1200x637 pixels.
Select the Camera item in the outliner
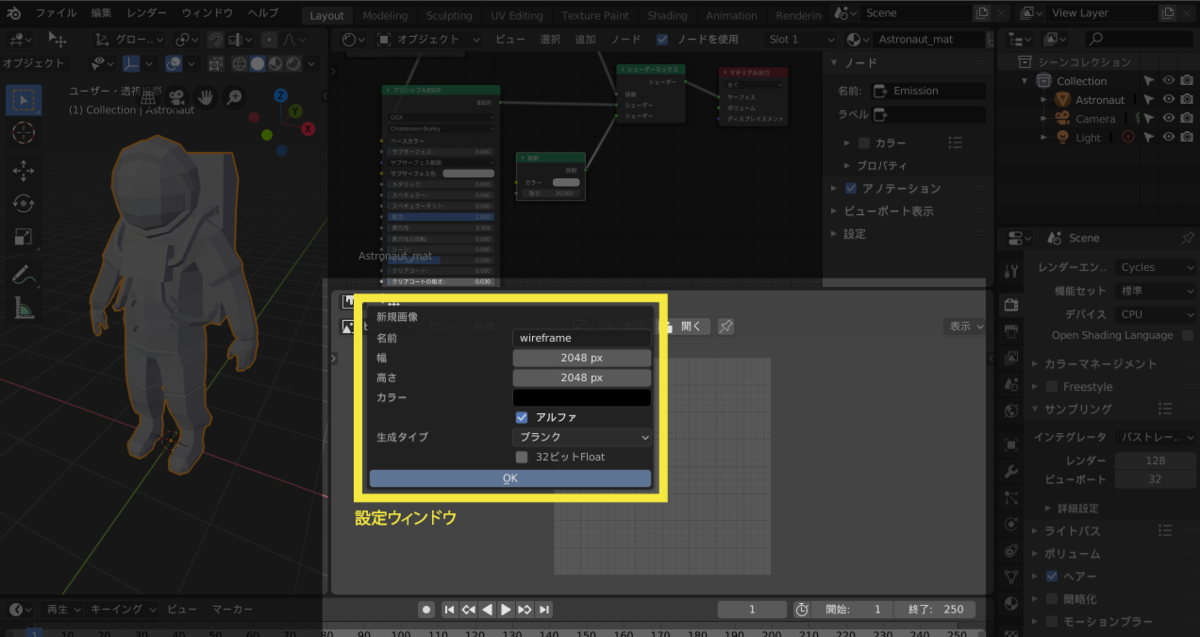point(1095,119)
